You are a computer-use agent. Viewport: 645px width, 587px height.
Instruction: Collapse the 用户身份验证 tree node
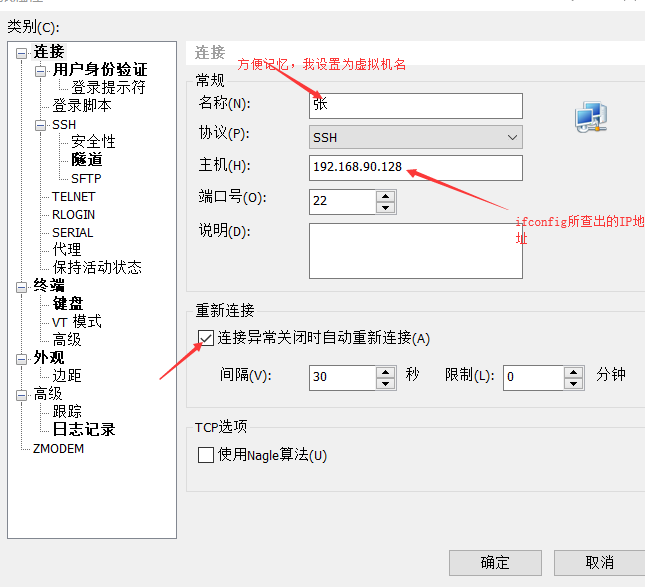point(40,72)
